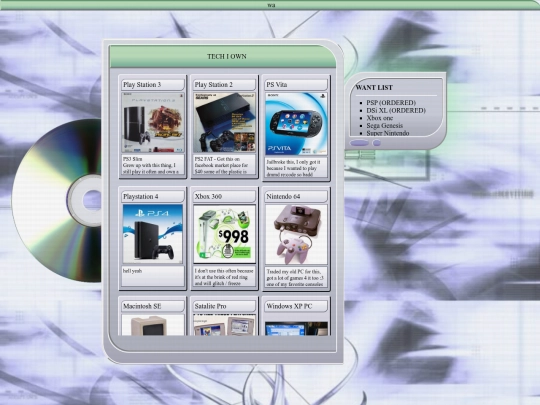Click the Play Station 3 box art image

click(x=153, y=123)
